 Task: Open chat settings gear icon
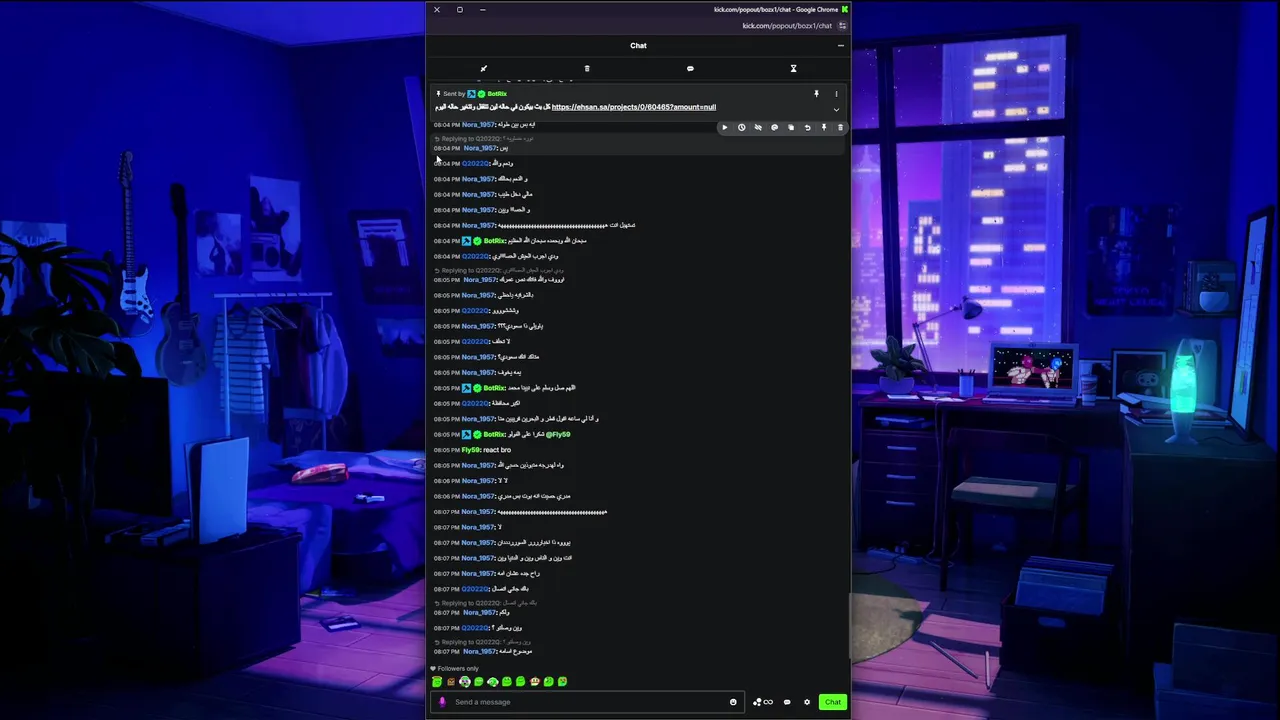pyautogui.click(x=807, y=702)
